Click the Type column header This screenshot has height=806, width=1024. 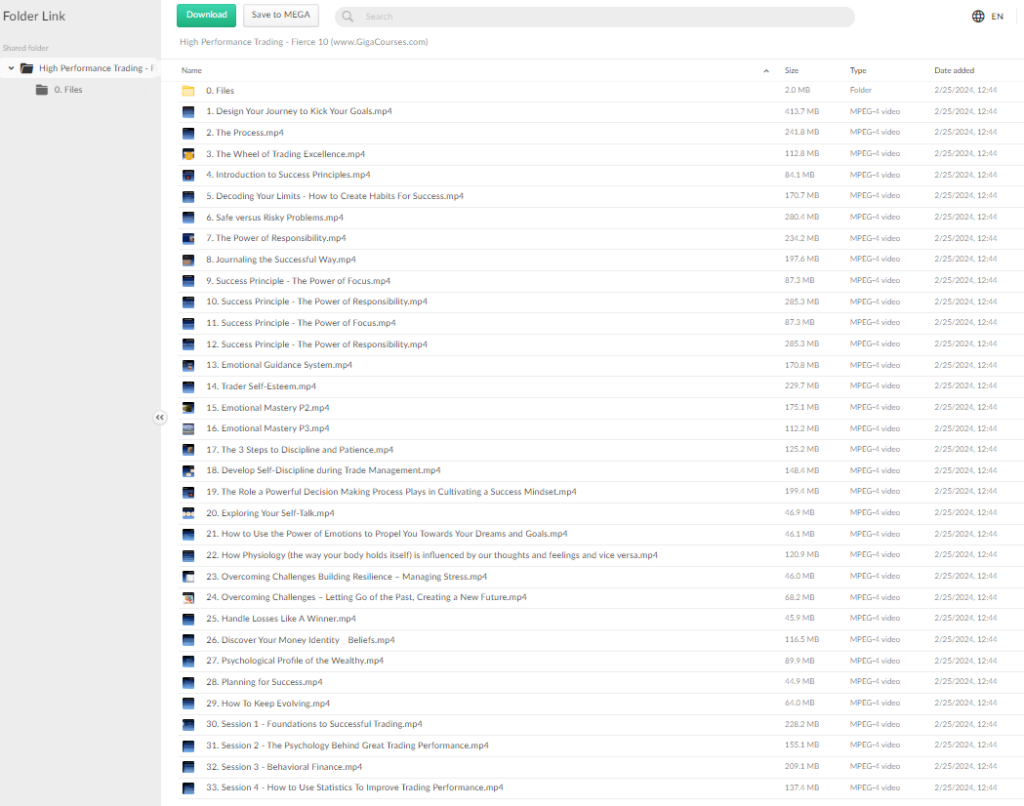[x=858, y=71]
